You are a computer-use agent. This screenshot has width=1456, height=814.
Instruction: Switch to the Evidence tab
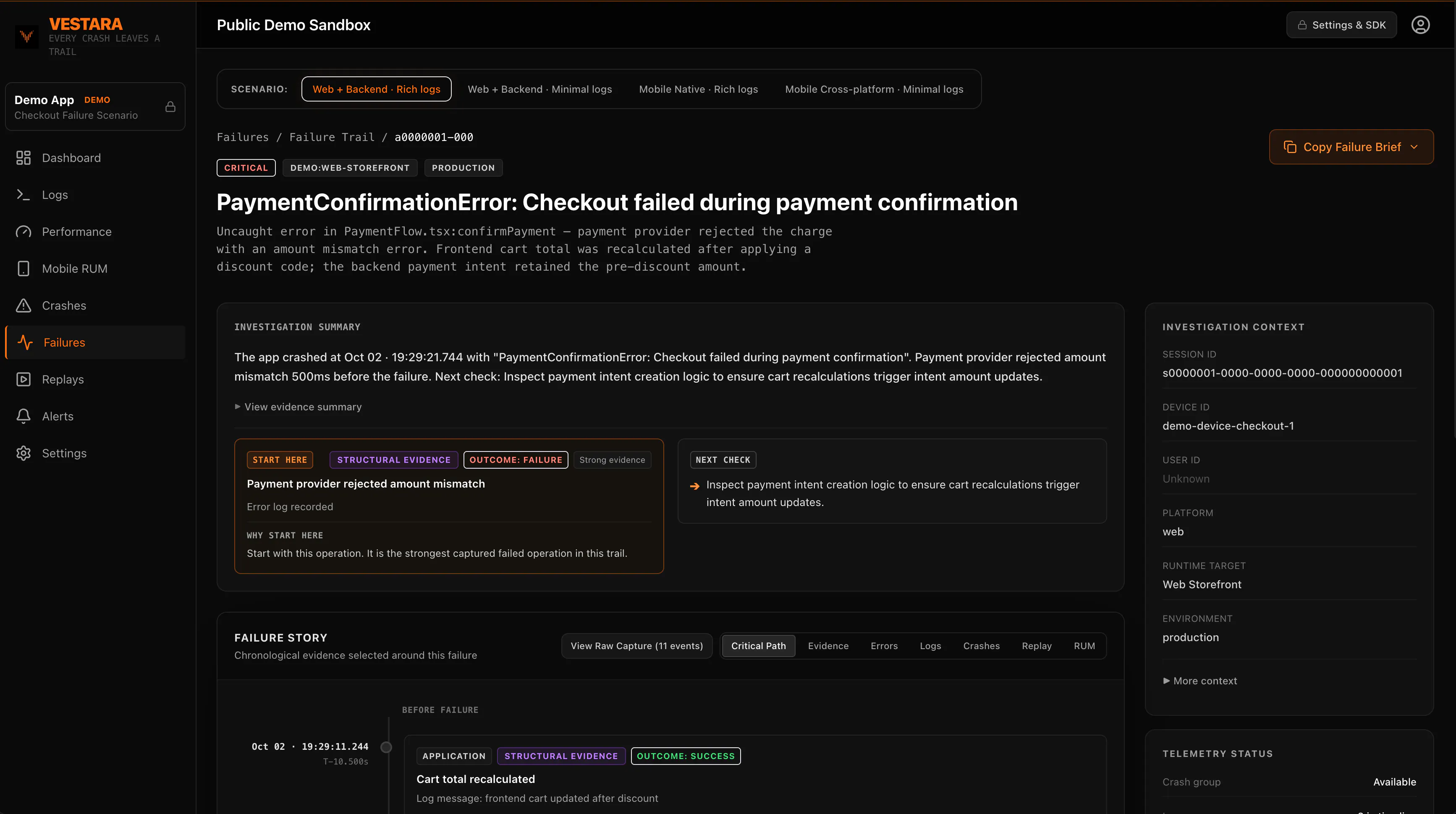coord(828,646)
